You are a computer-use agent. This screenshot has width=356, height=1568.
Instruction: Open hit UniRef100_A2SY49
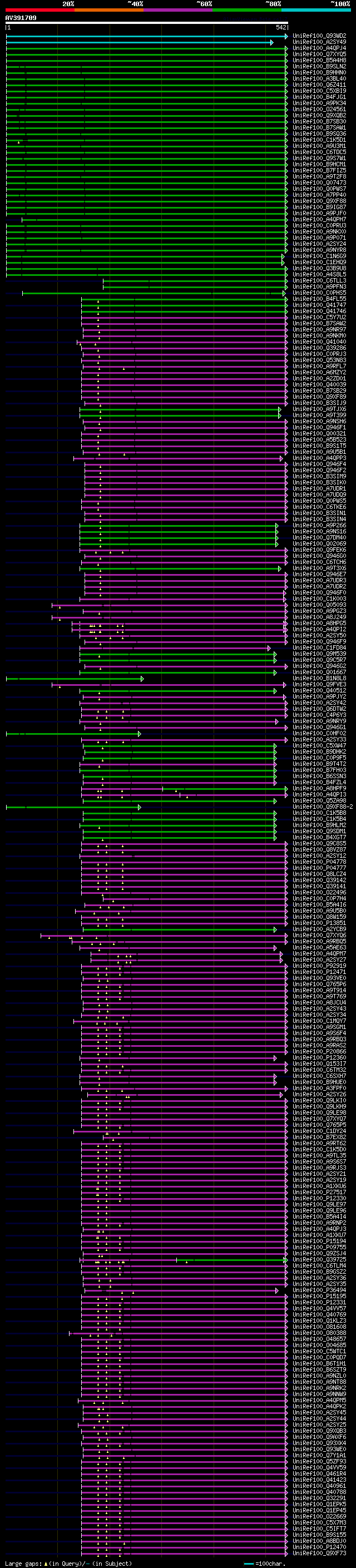coord(319,42)
